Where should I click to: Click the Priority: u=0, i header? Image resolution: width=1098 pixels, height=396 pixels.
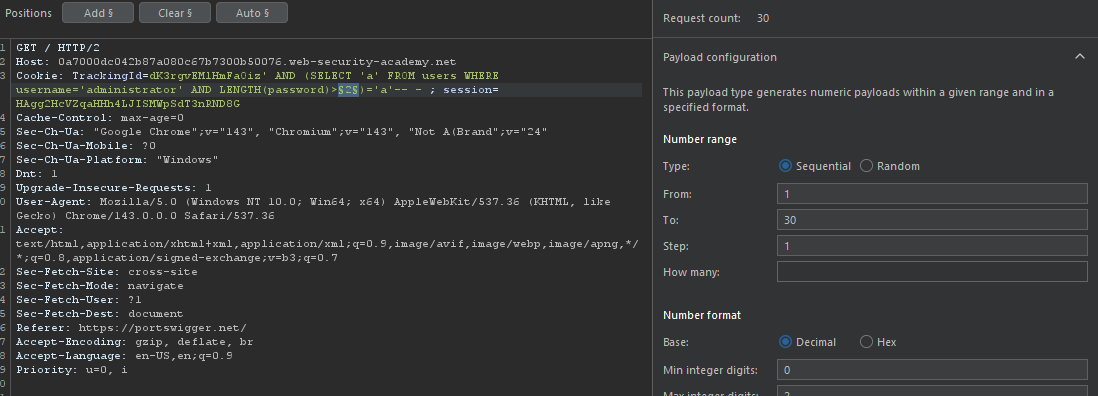71,369
